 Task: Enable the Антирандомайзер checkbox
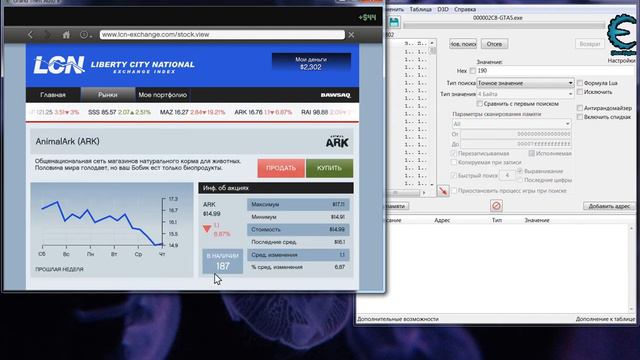pyautogui.click(x=580, y=108)
